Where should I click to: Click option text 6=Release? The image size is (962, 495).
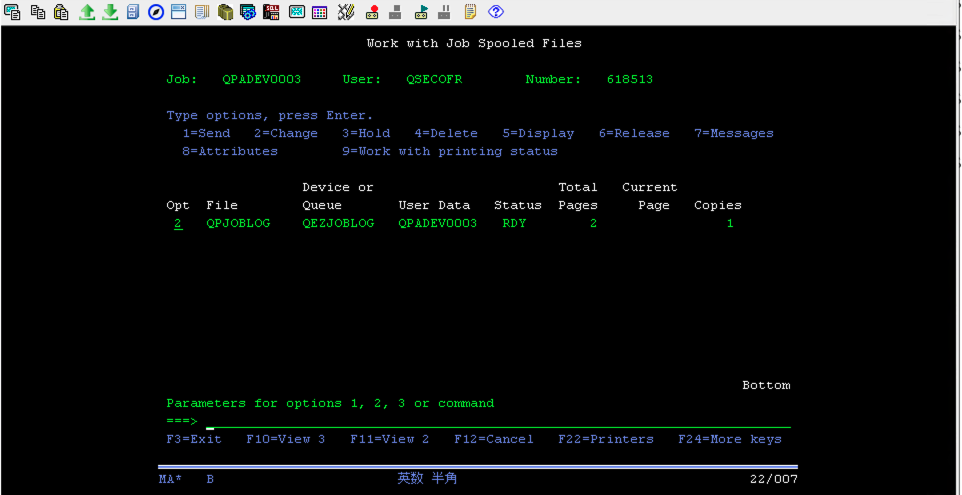pos(634,133)
